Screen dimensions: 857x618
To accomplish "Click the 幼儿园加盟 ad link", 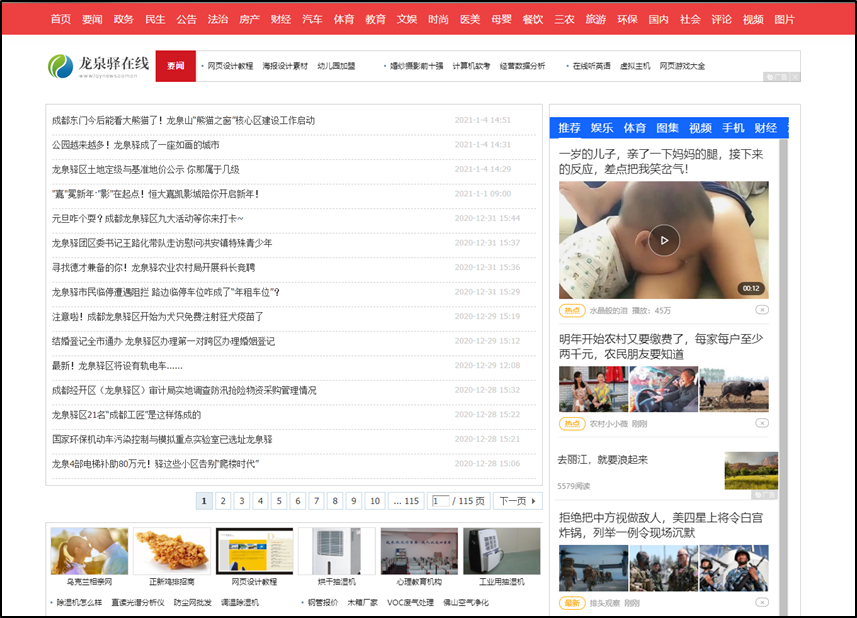I will click(x=336, y=66).
